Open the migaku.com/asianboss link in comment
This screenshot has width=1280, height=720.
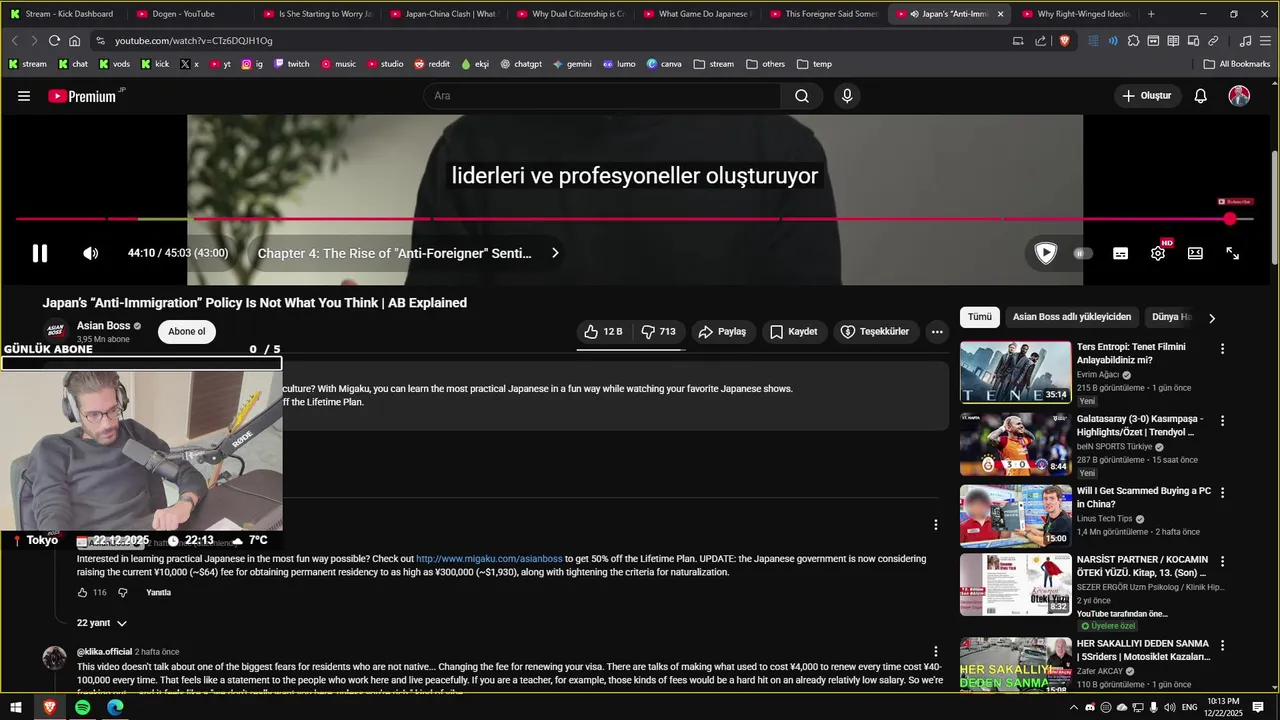tap(489, 559)
